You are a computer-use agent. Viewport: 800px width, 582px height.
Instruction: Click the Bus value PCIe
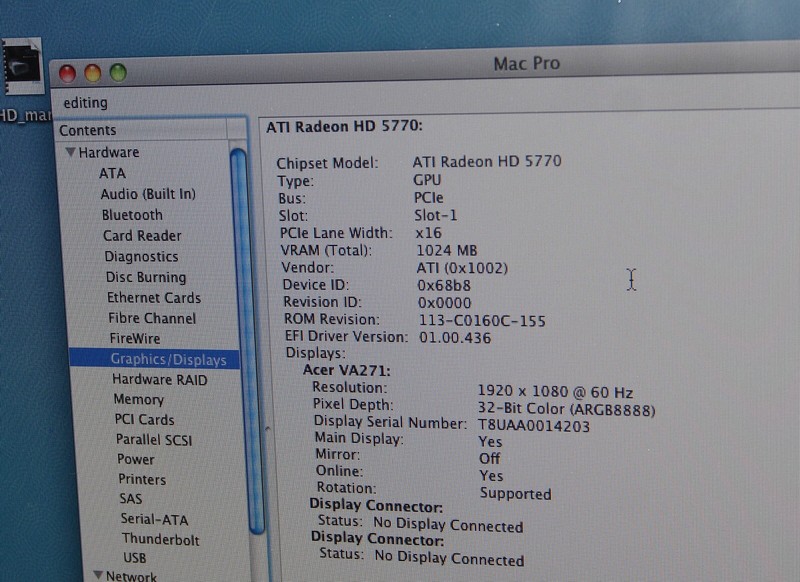click(x=429, y=198)
